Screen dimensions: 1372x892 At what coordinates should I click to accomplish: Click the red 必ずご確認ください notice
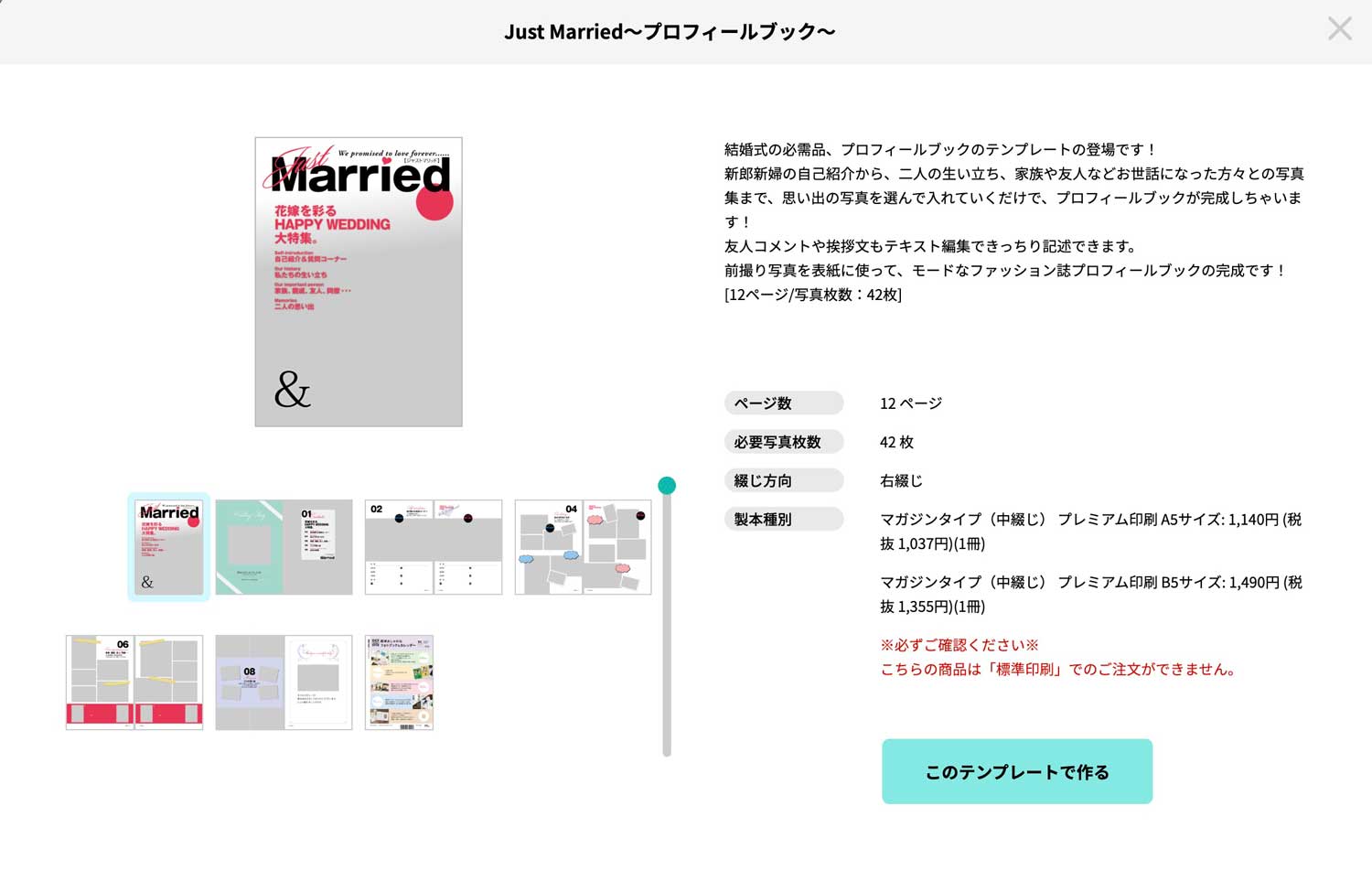[x=959, y=645]
